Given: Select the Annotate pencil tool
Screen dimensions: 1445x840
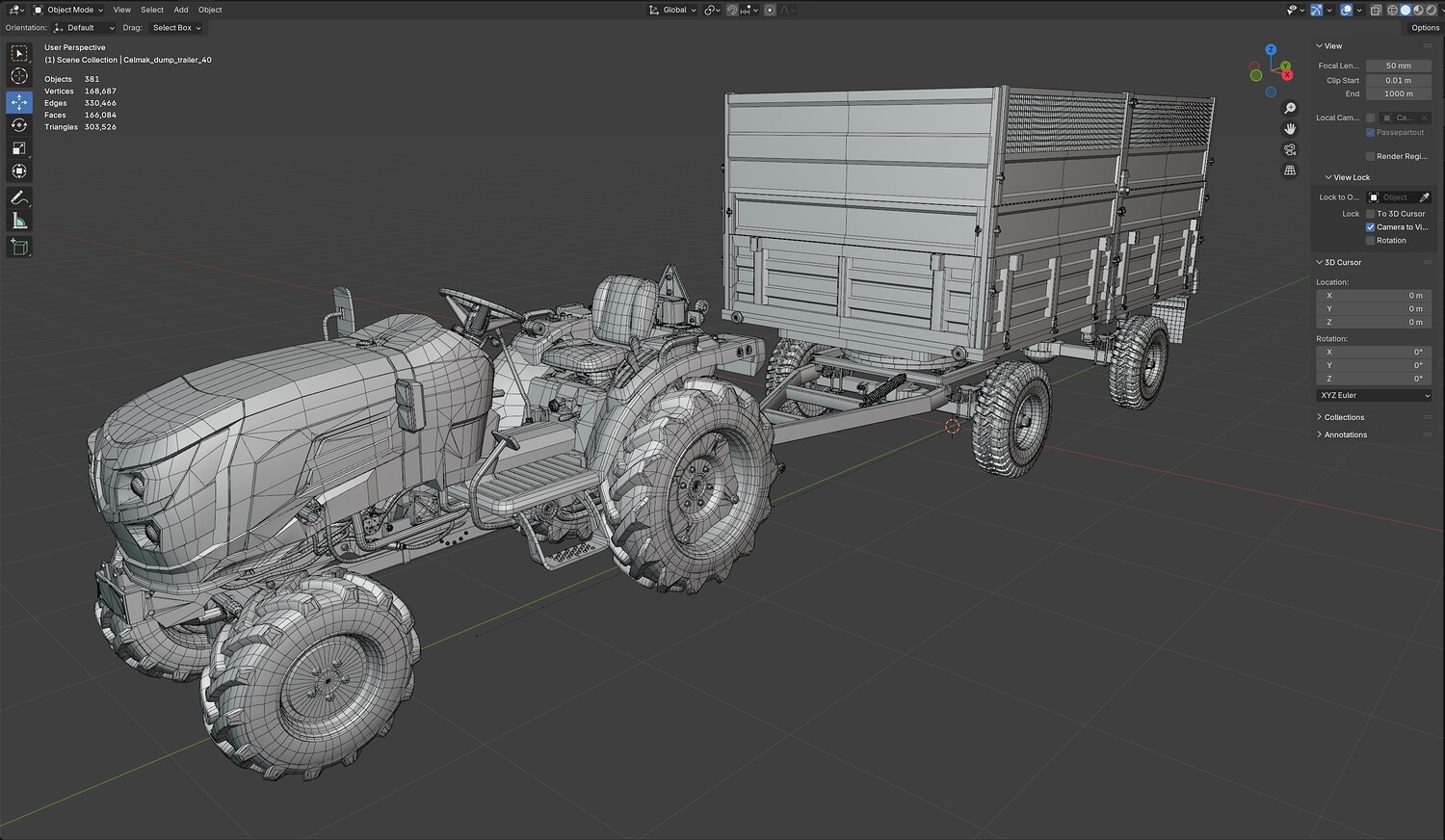Looking at the screenshot, I should click(x=19, y=197).
